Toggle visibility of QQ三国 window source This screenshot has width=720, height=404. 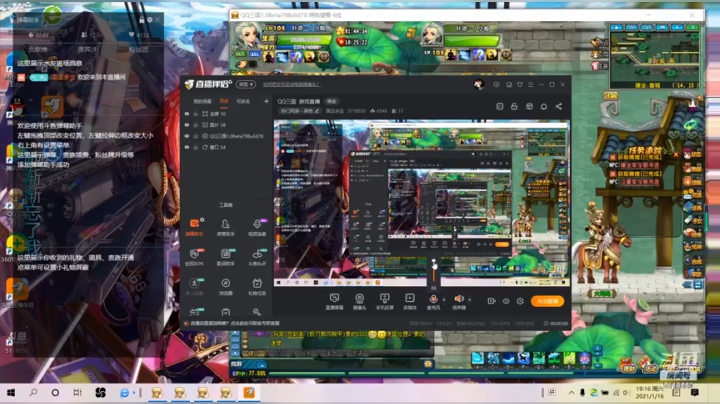187,136
